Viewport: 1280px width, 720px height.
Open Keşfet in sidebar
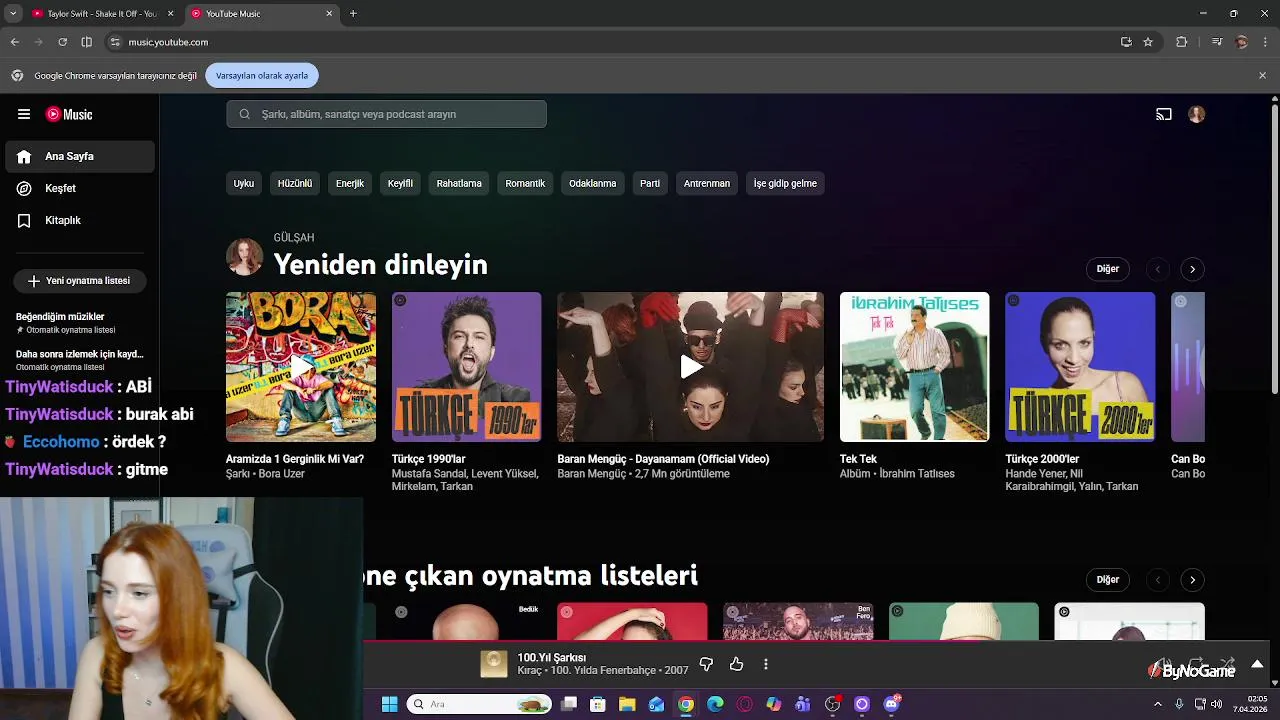pos(80,188)
